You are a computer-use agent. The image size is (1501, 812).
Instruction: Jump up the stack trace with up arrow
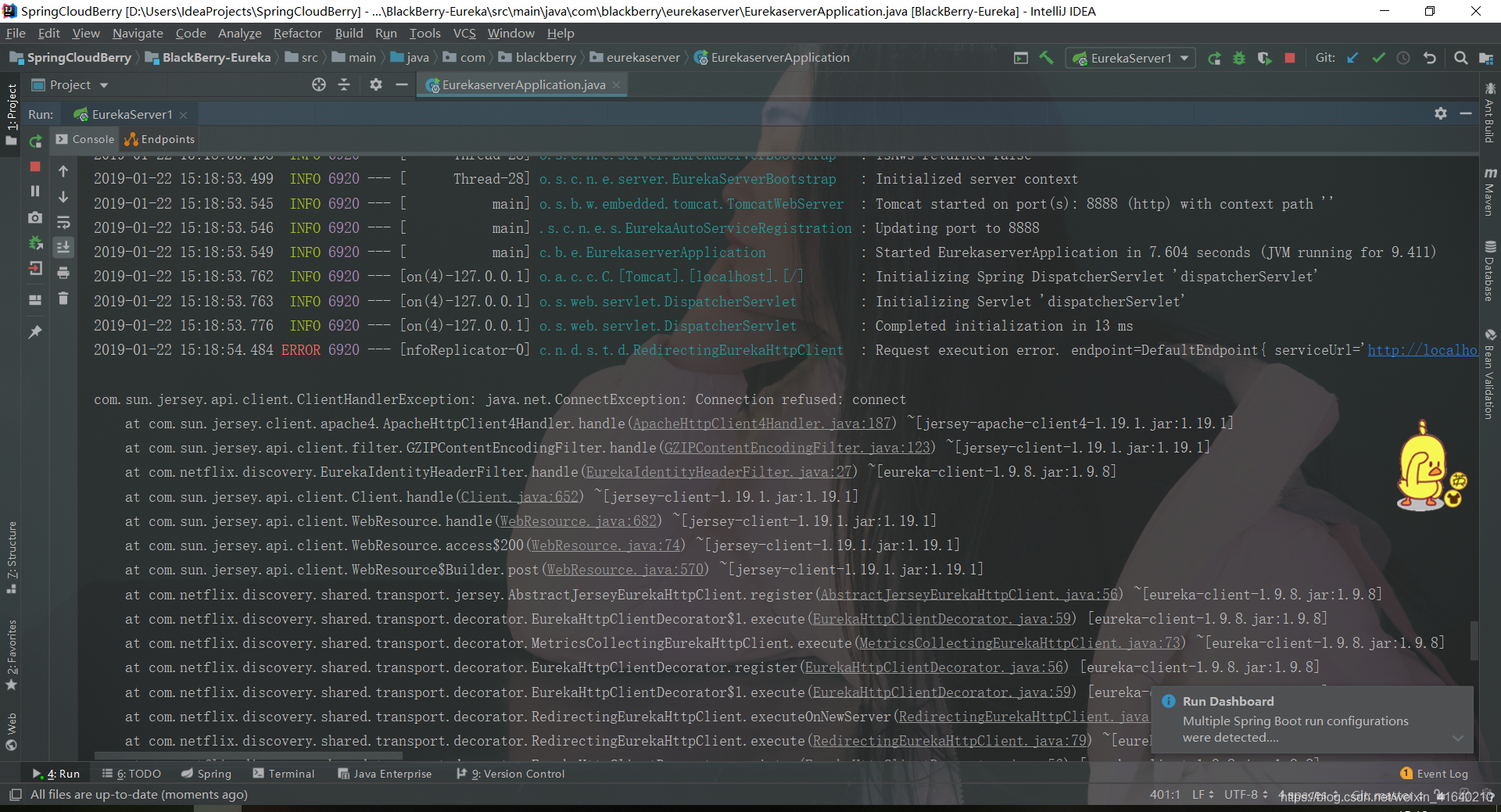[x=63, y=171]
